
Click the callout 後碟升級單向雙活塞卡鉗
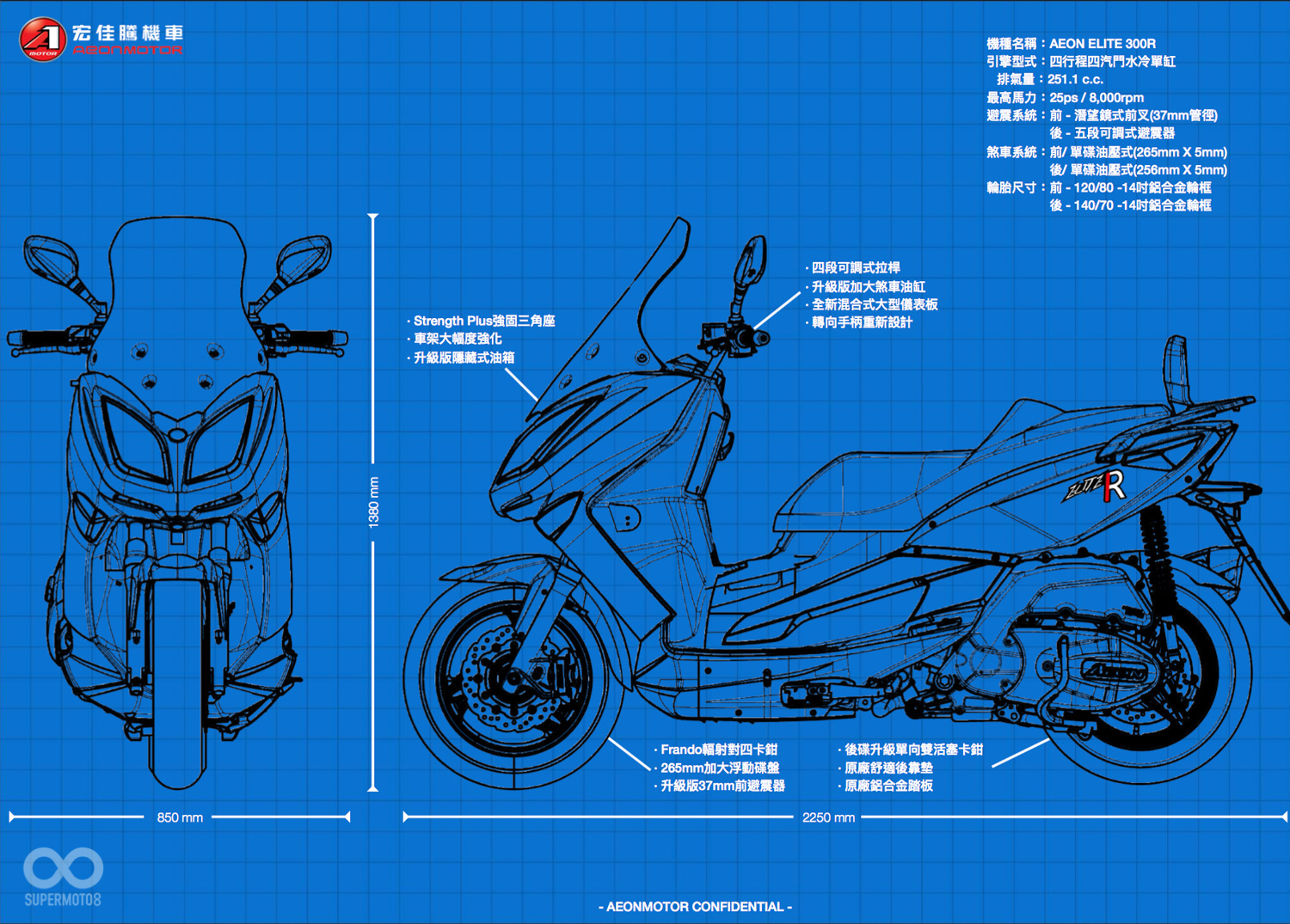[911, 750]
